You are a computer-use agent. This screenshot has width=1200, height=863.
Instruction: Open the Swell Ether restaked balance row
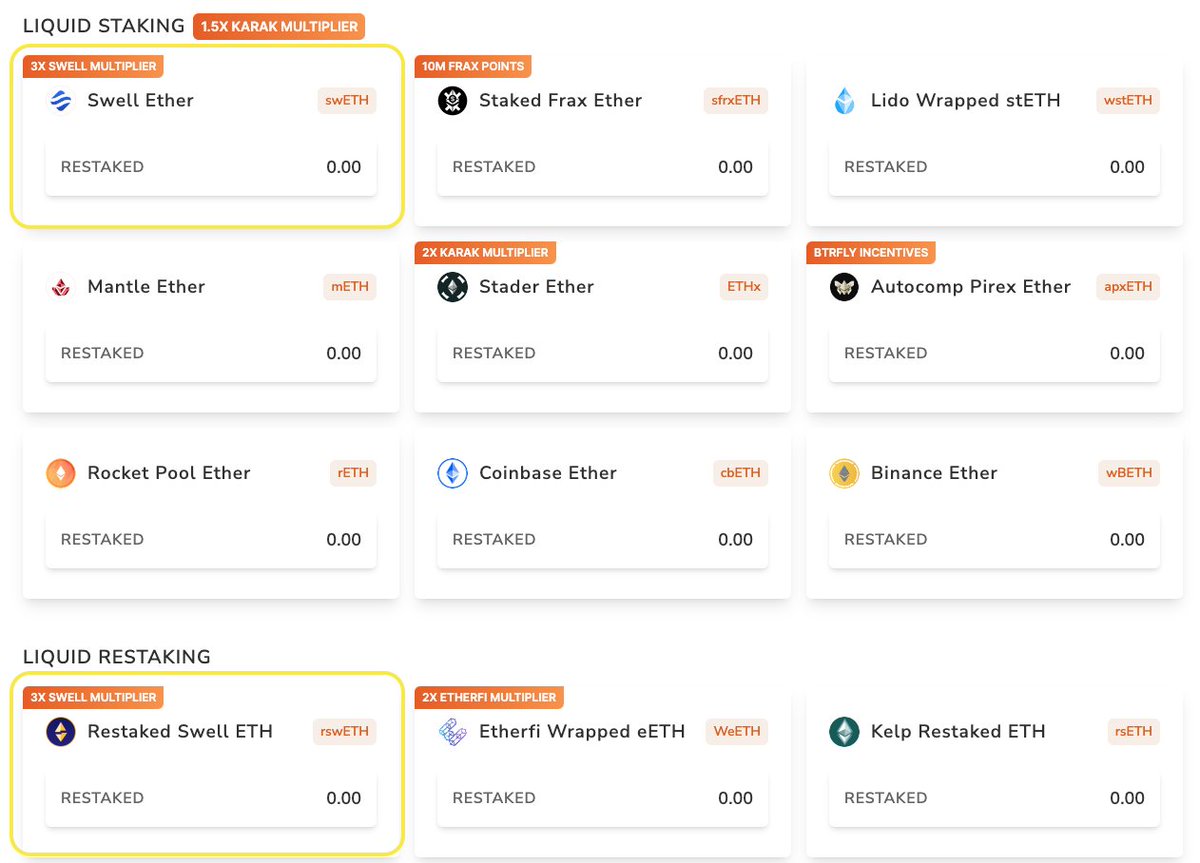click(211, 167)
